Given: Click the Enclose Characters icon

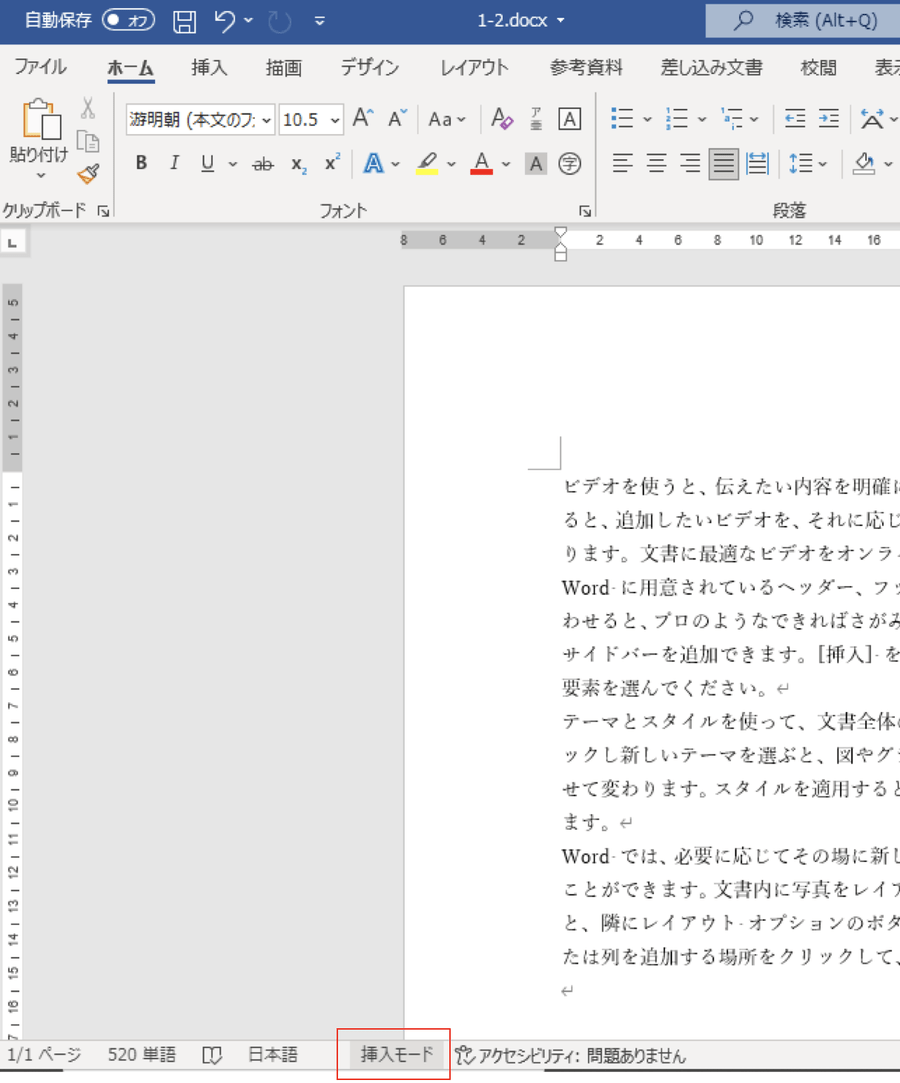Looking at the screenshot, I should pos(570,164).
